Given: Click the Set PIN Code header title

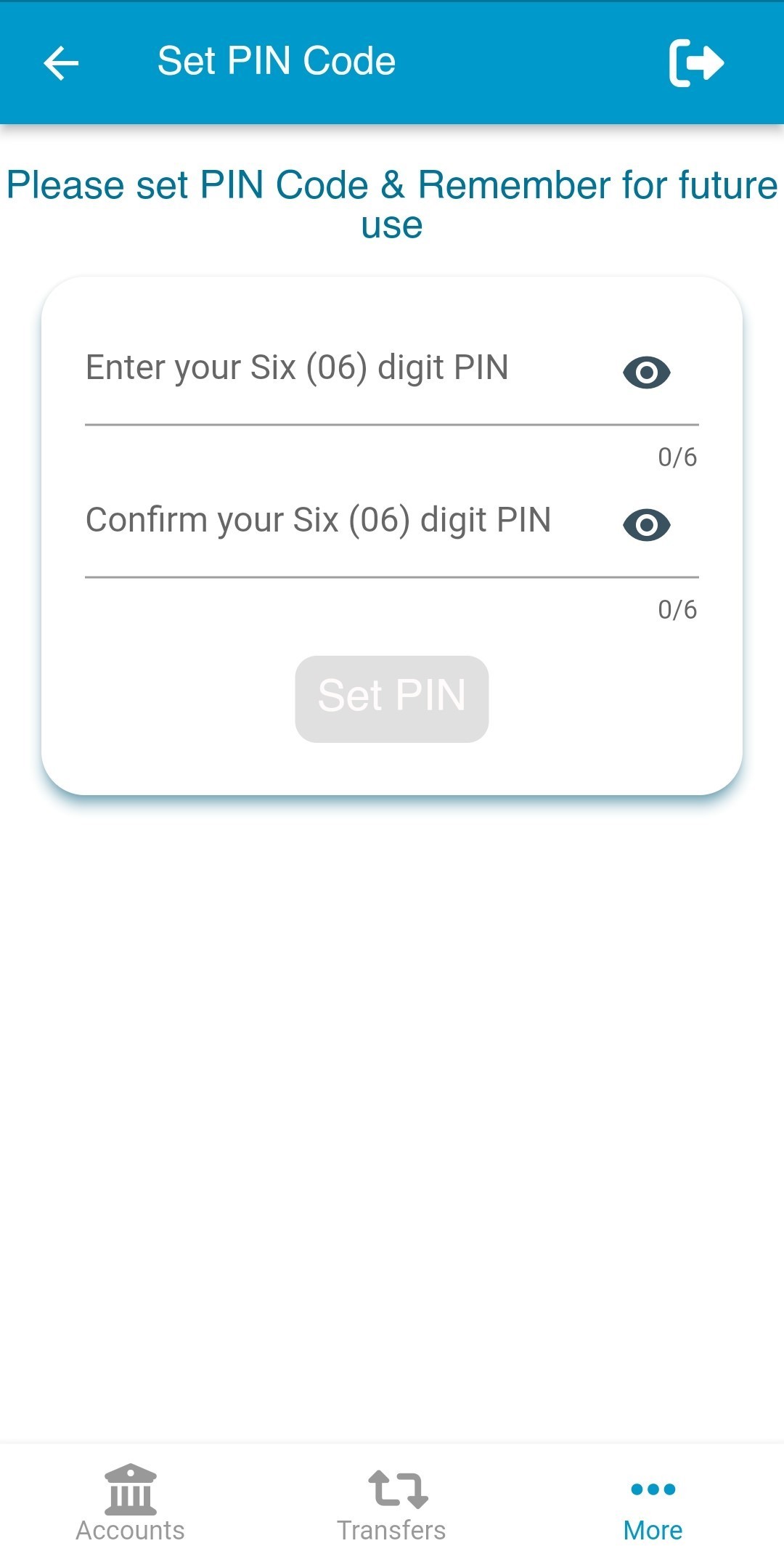Looking at the screenshot, I should (277, 61).
